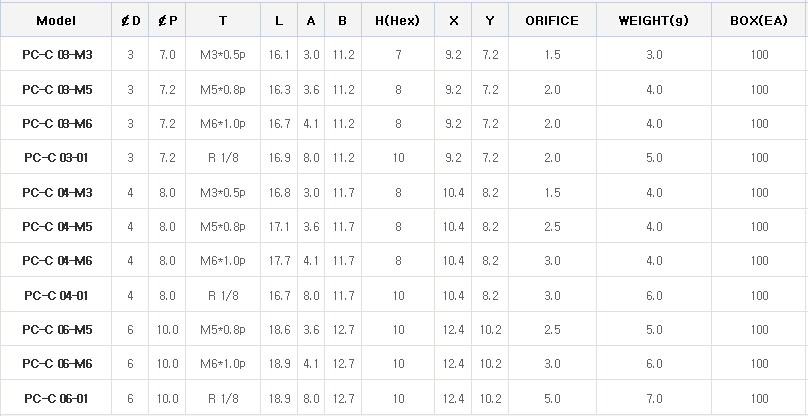Select the M3*0.5p thread cell for PC-C 03-M3
The width and height of the screenshot is (808, 416).
(x=222, y=55)
